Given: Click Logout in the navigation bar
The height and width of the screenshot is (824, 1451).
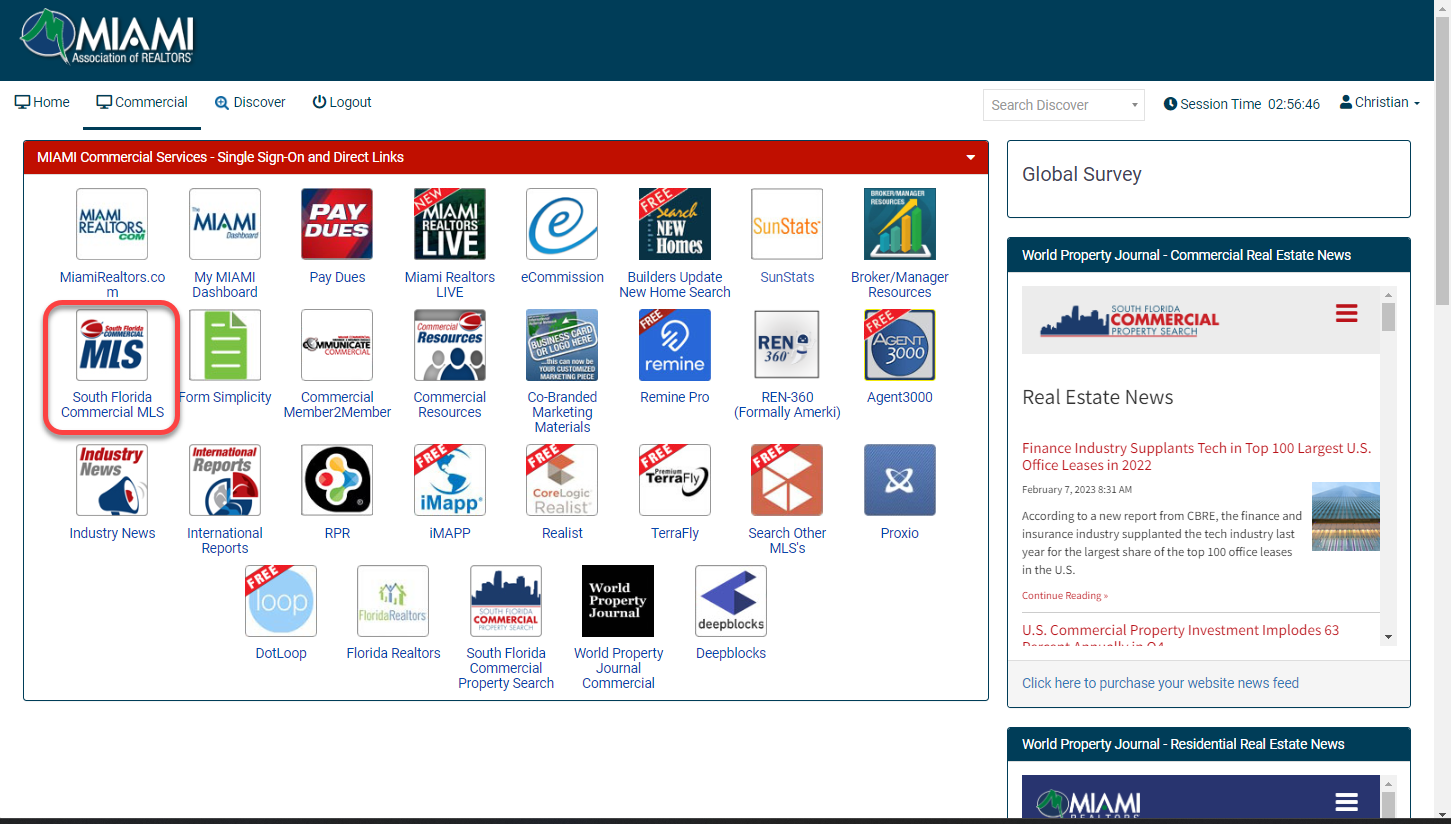Looking at the screenshot, I should [342, 102].
